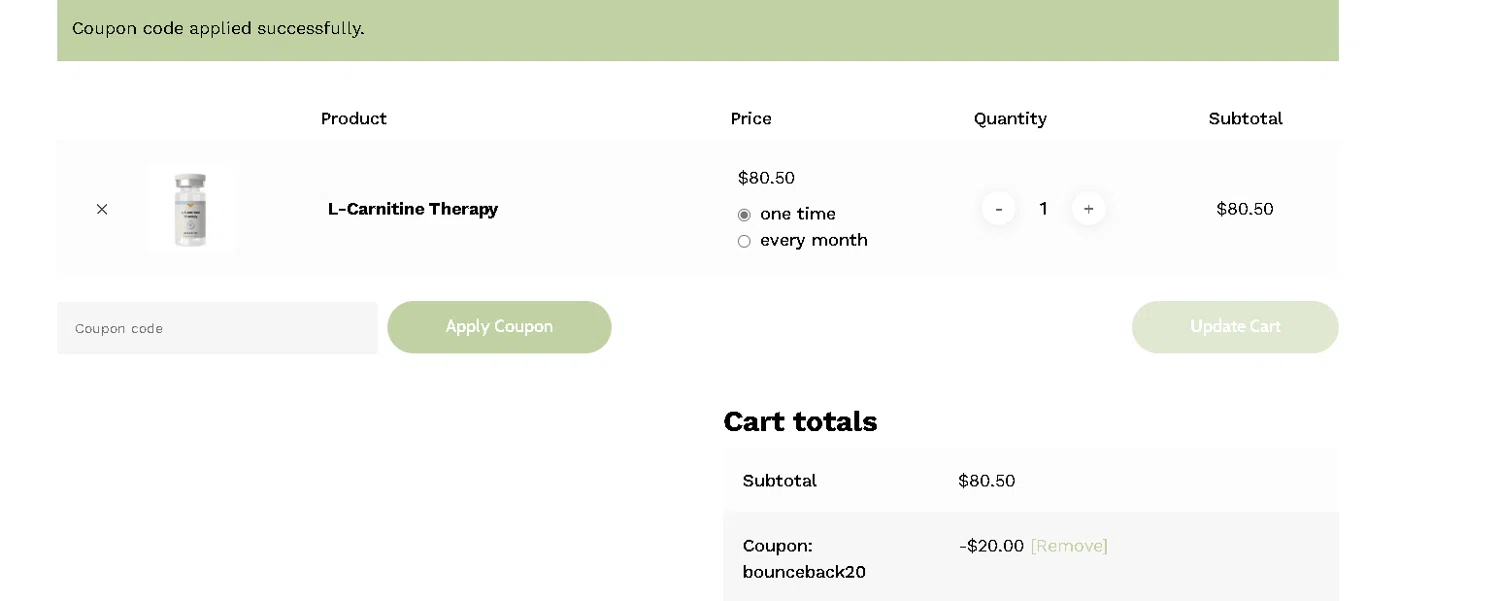Click into the Coupon code field

tap(217, 328)
